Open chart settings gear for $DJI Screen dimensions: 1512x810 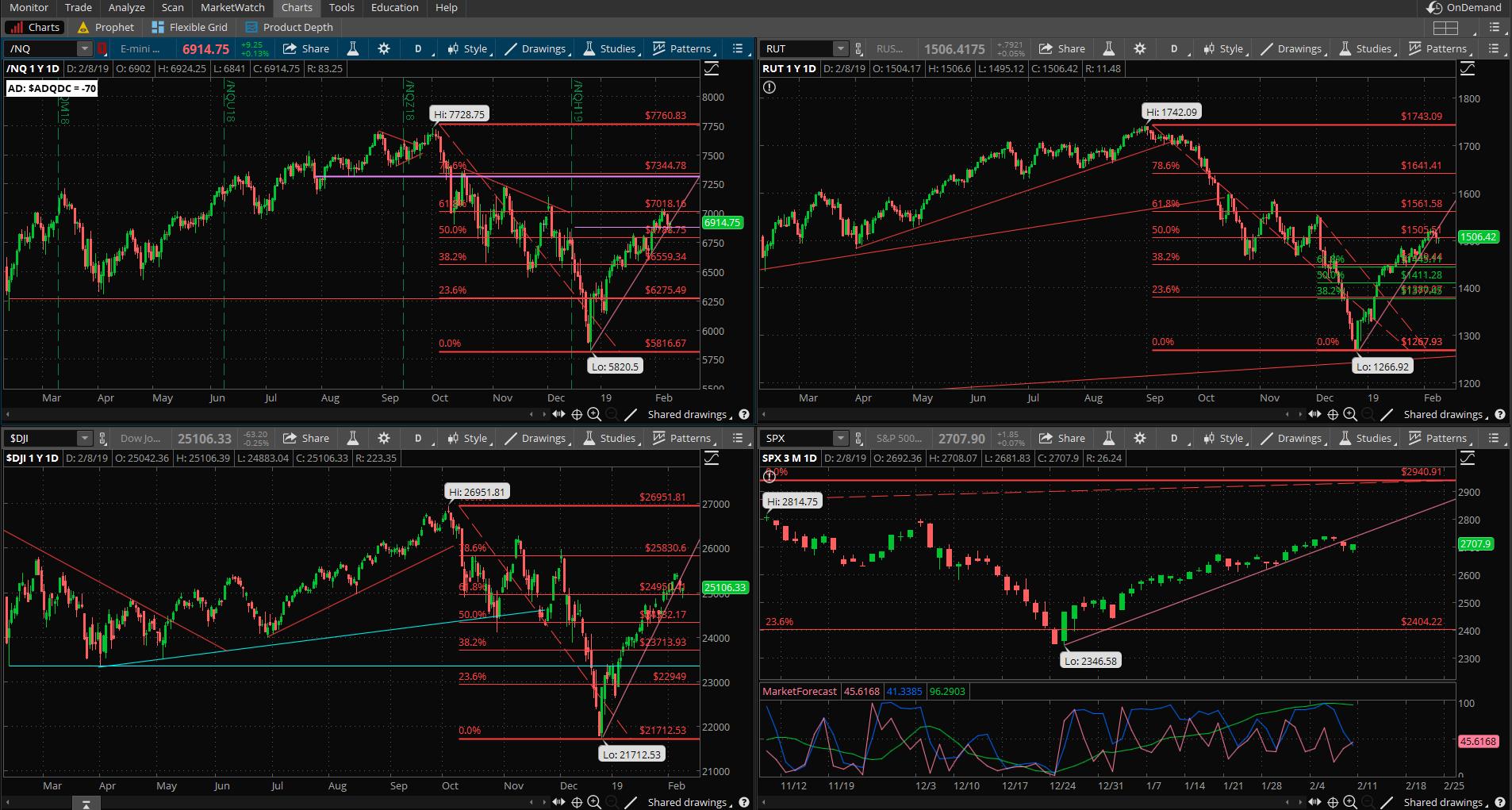tap(384, 438)
